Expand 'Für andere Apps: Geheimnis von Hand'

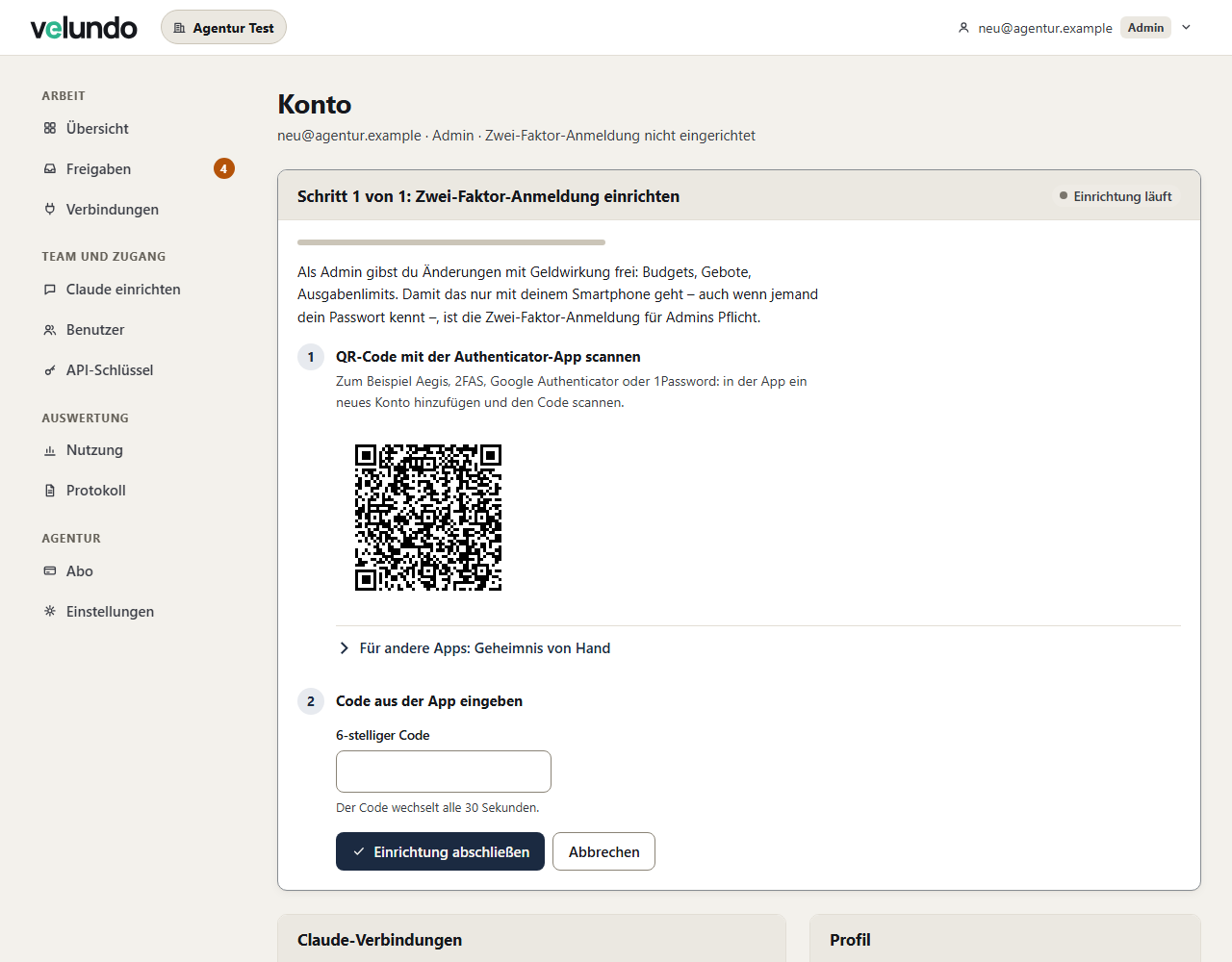[x=475, y=648]
